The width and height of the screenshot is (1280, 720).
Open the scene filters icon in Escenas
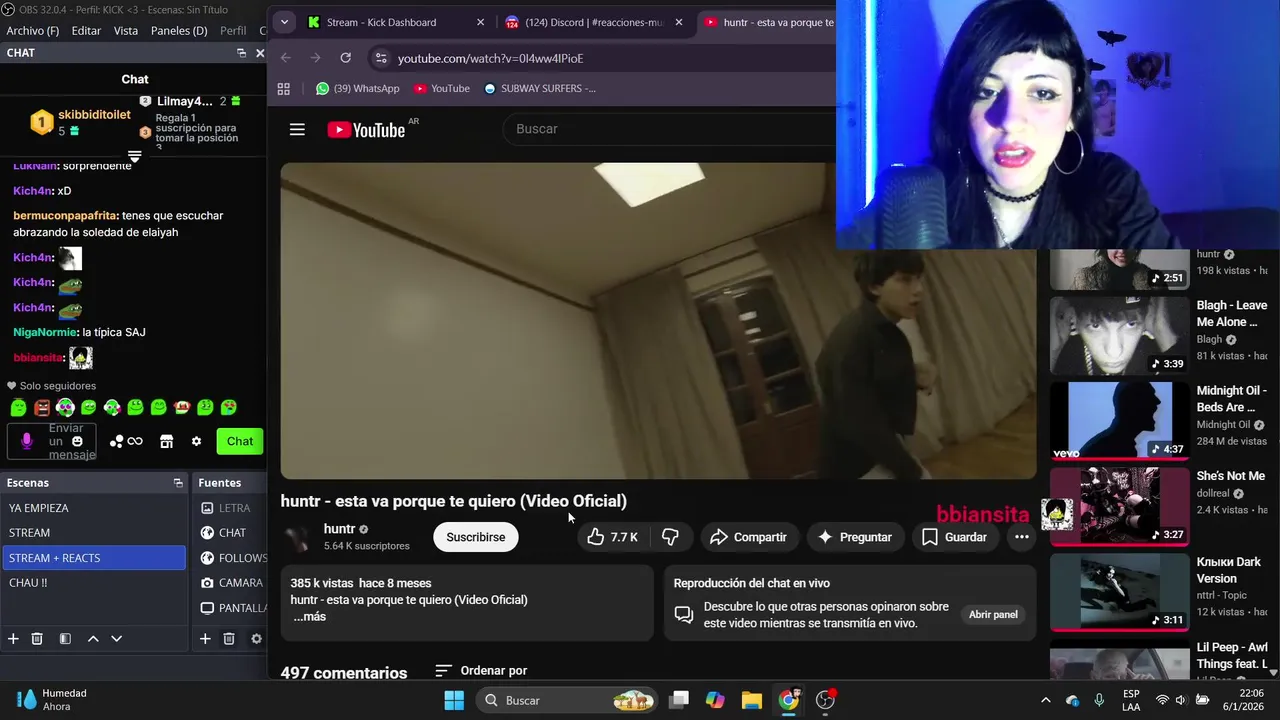(65, 639)
